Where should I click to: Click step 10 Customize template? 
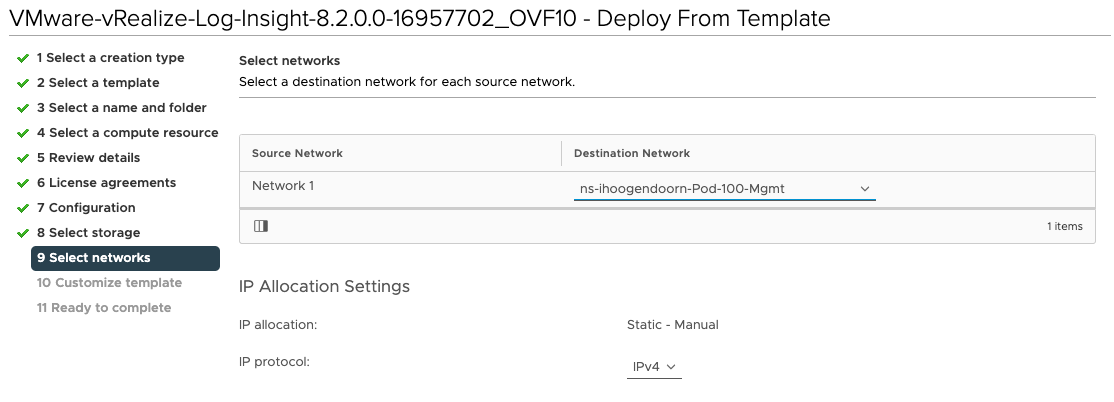click(109, 283)
